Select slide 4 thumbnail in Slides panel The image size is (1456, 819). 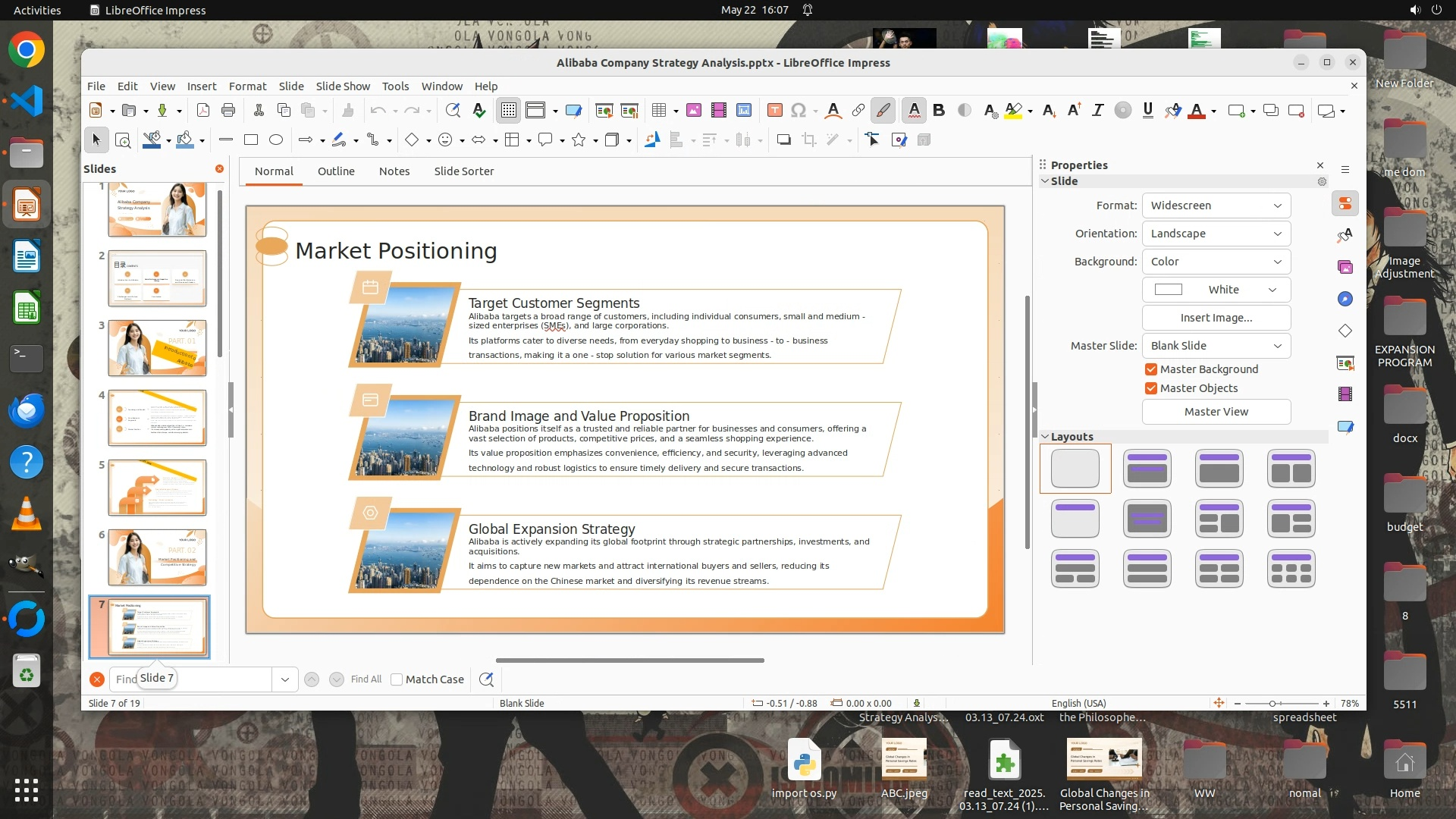[x=157, y=418]
